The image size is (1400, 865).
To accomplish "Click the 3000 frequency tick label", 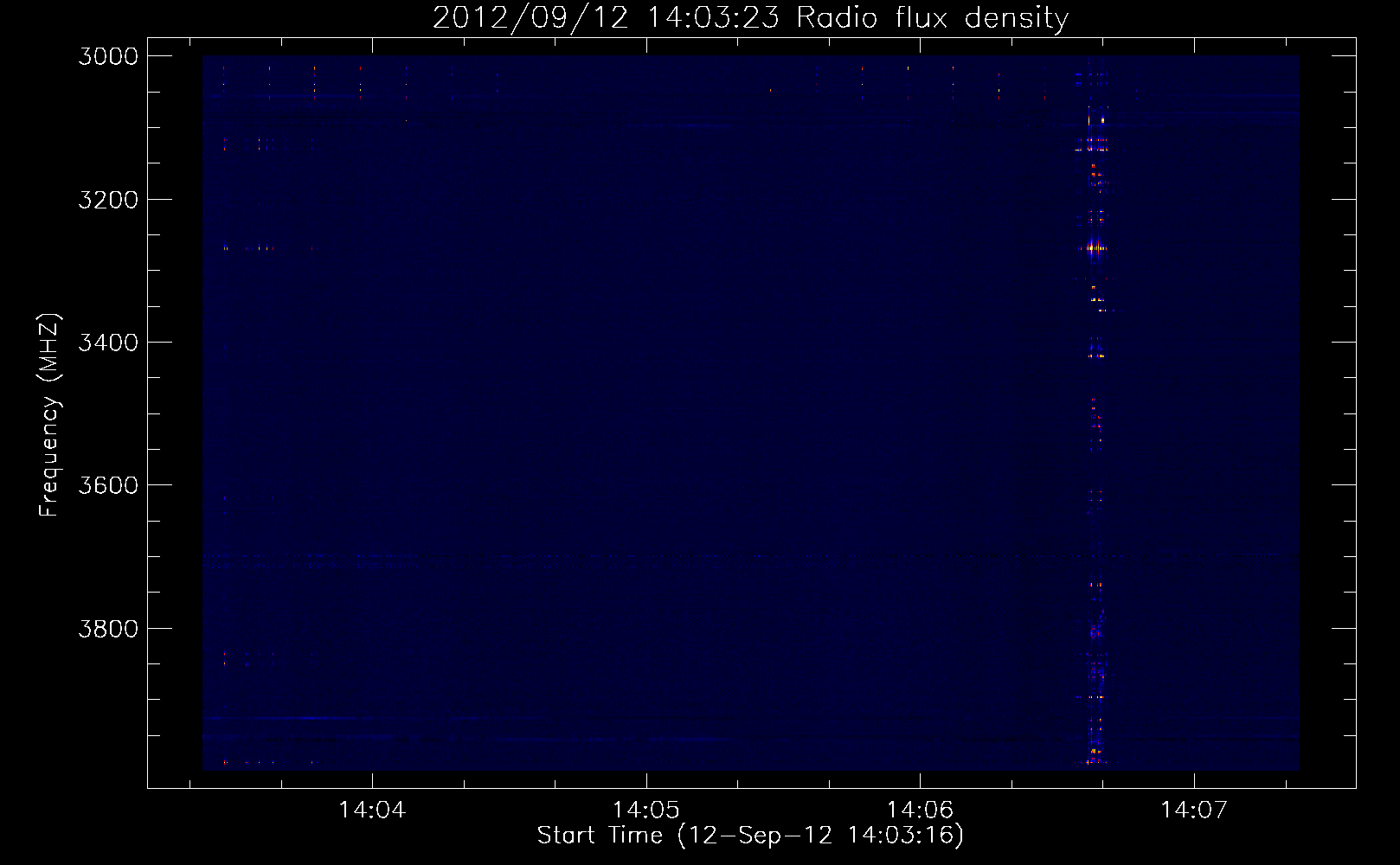I will (108, 56).
